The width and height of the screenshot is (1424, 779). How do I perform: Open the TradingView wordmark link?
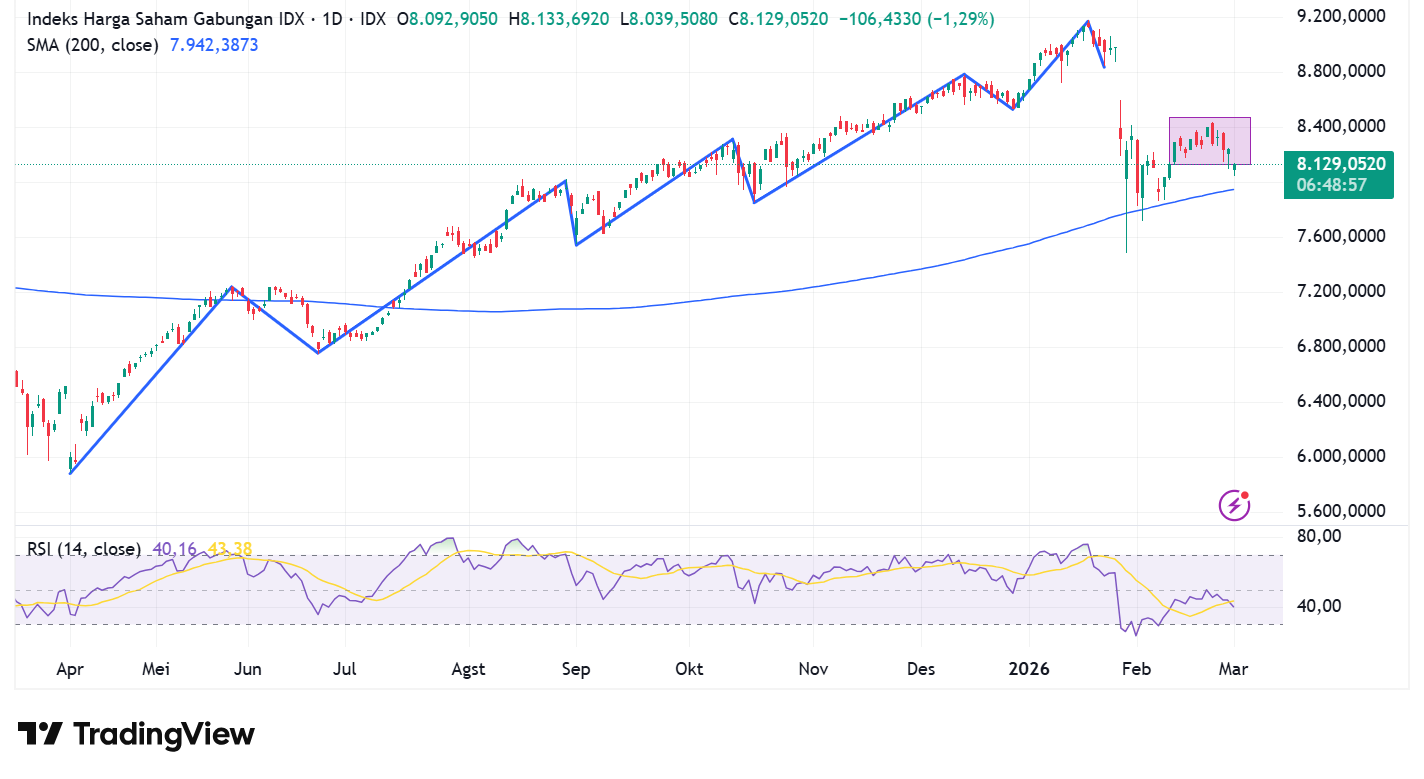165,734
